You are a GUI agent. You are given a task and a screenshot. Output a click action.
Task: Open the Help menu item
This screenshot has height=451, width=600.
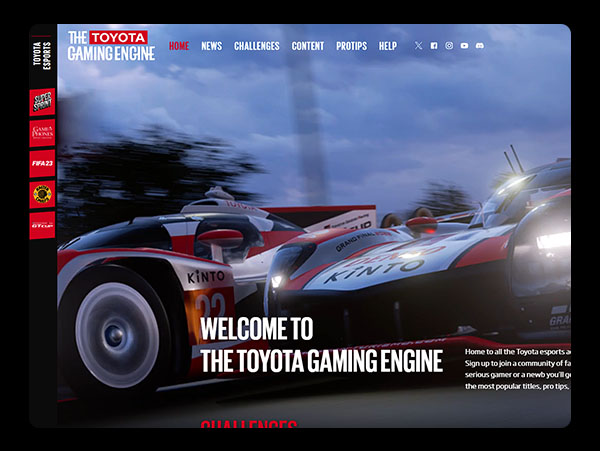click(x=388, y=46)
